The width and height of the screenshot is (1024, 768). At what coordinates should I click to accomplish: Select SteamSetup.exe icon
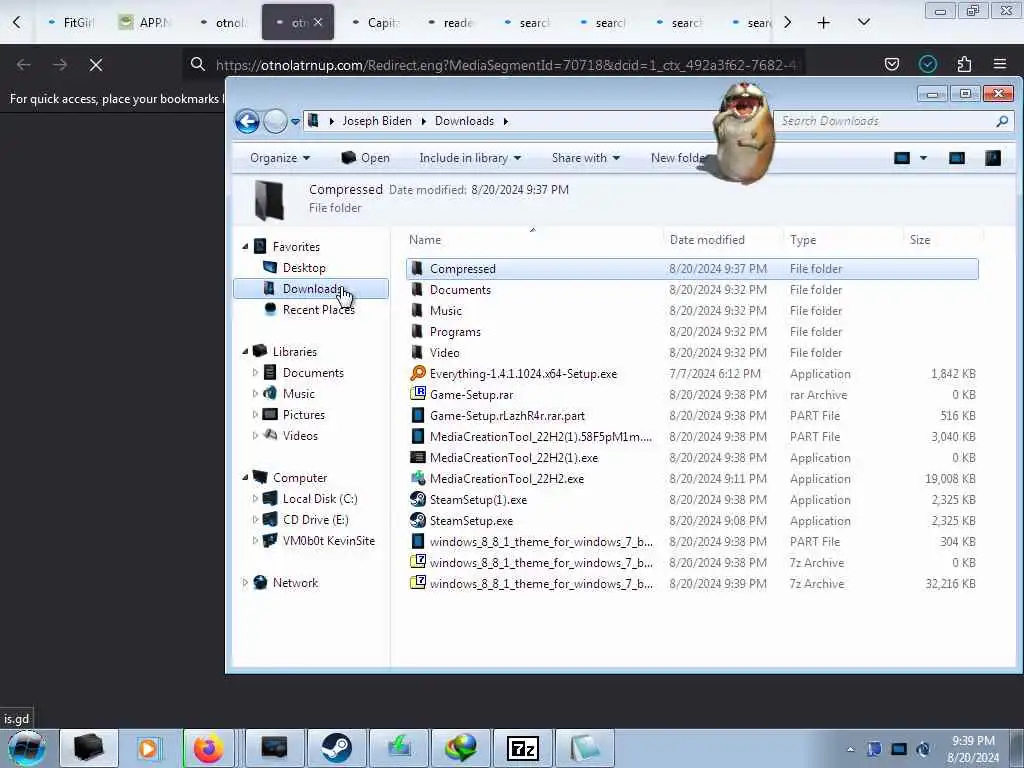(417, 520)
